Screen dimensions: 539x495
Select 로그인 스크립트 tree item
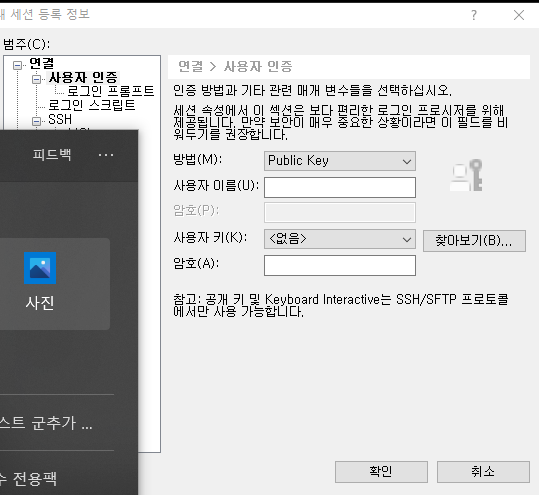pos(91,105)
